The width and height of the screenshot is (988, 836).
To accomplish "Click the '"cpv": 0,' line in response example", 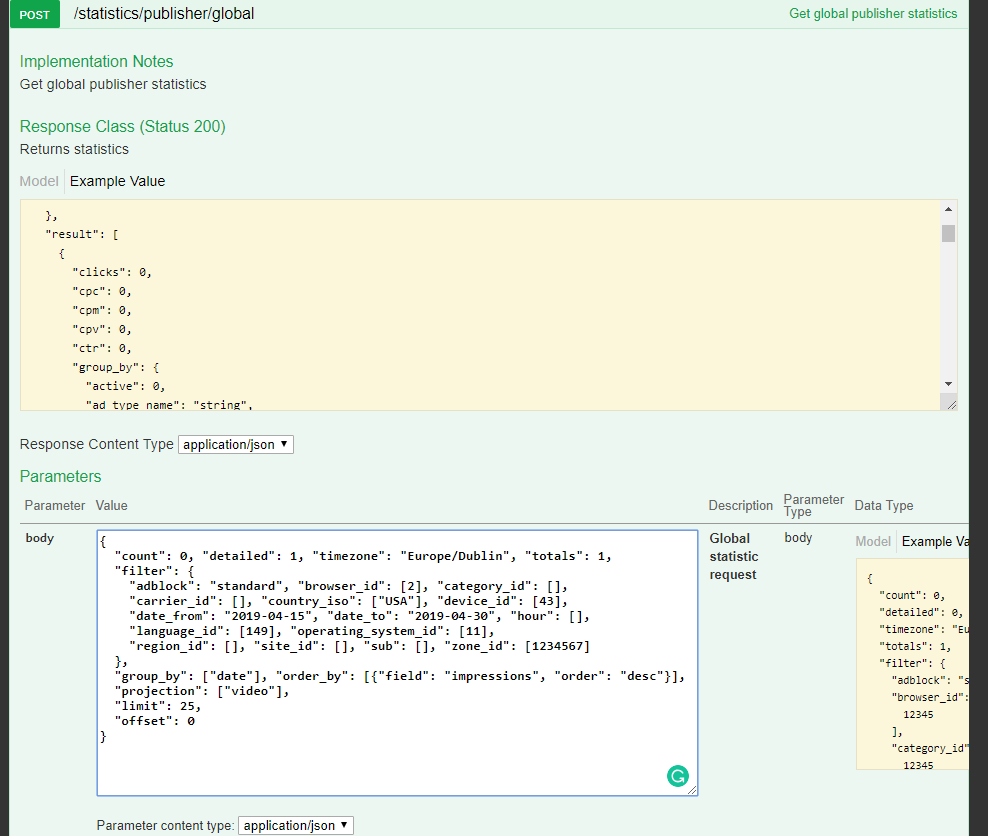I will pos(102,329).
